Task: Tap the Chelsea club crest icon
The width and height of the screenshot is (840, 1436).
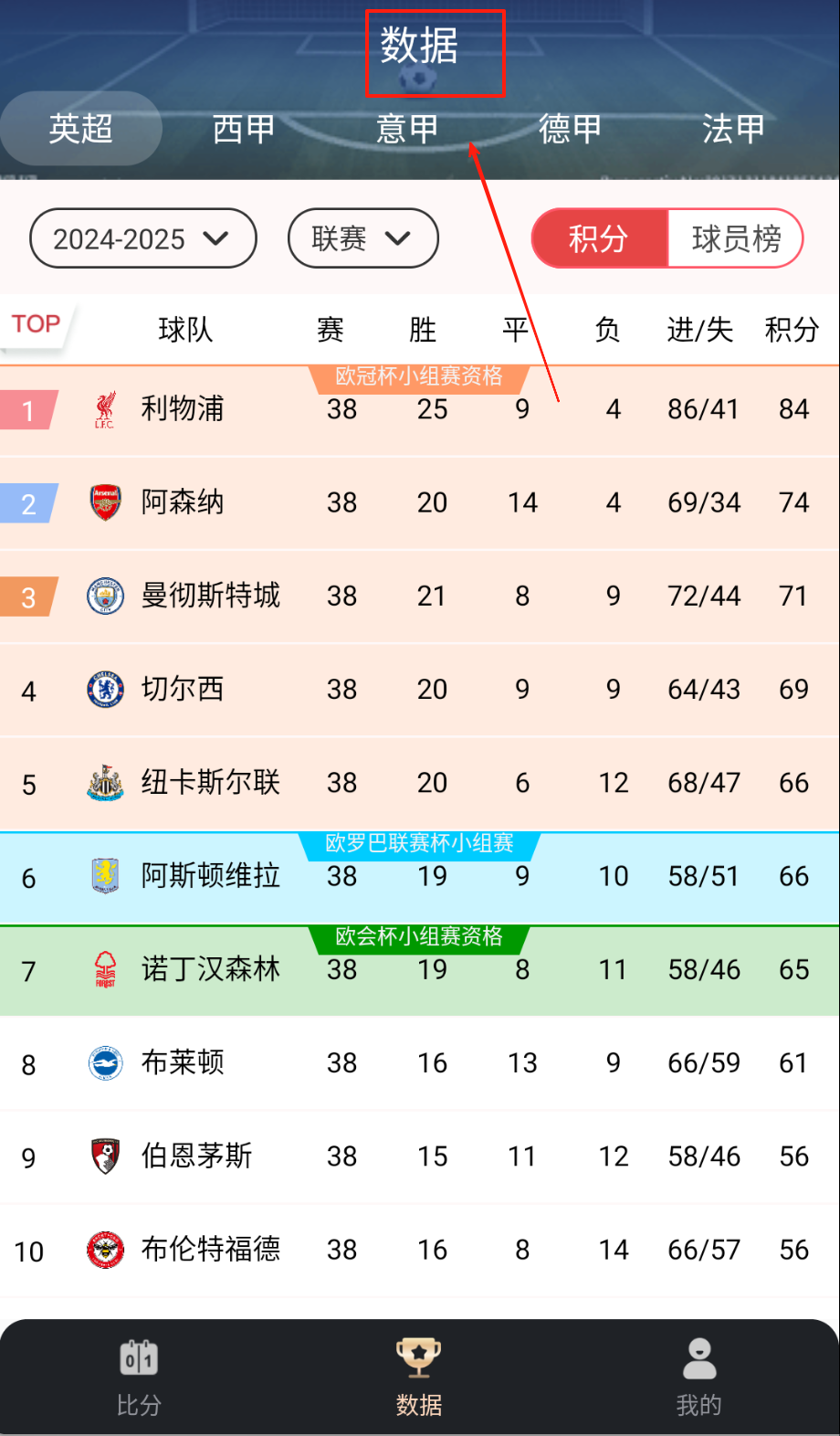Action: click(x=106, y=690)
